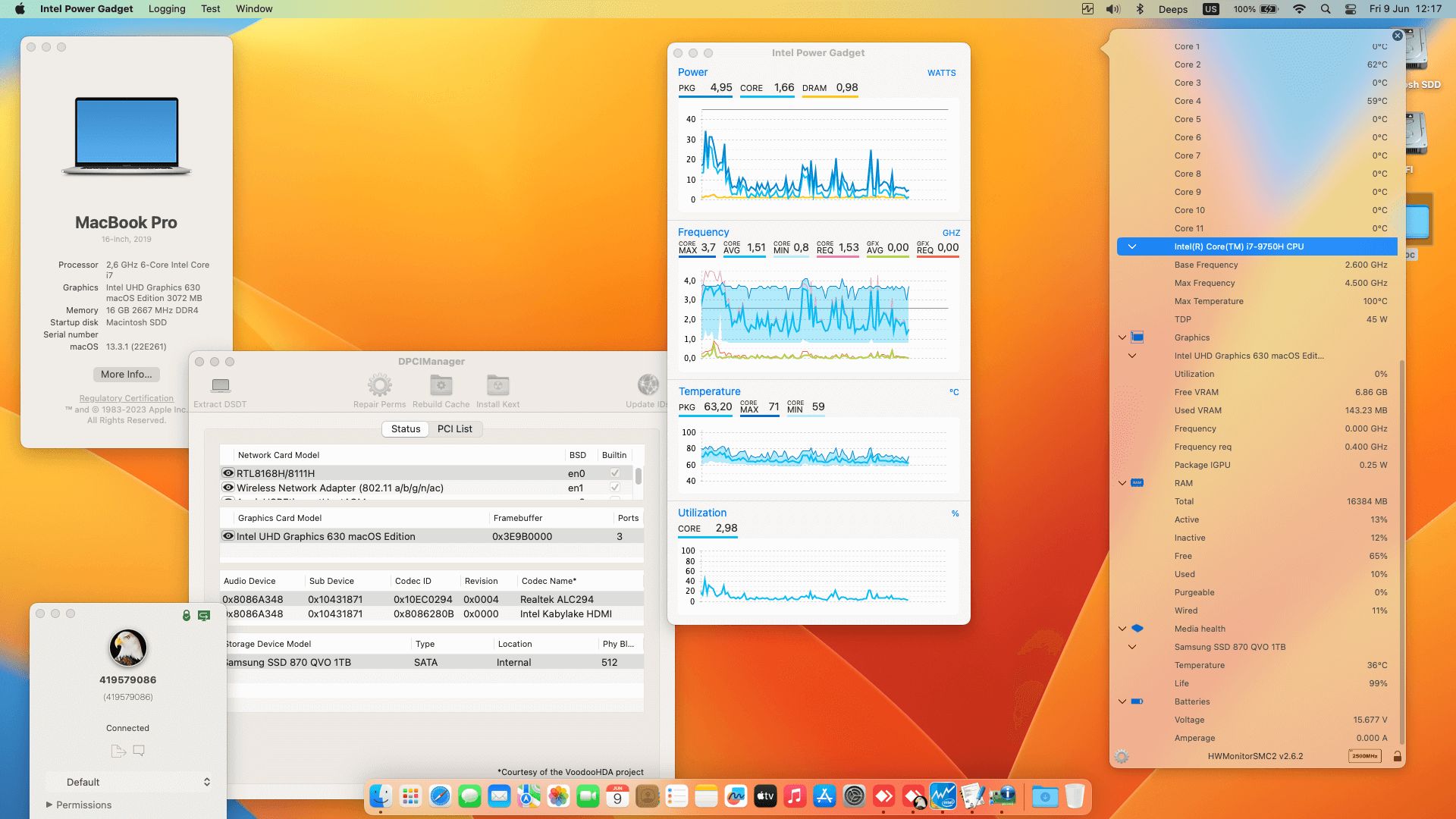The width and height of the screenshot is (1456, 819).
Task: Click the AnyDesk chat icon under Connected
Action: pyautogui.click(x=139, y=751)
